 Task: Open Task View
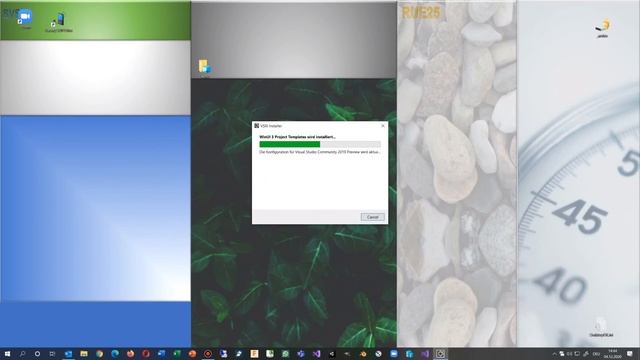[52, 354]
